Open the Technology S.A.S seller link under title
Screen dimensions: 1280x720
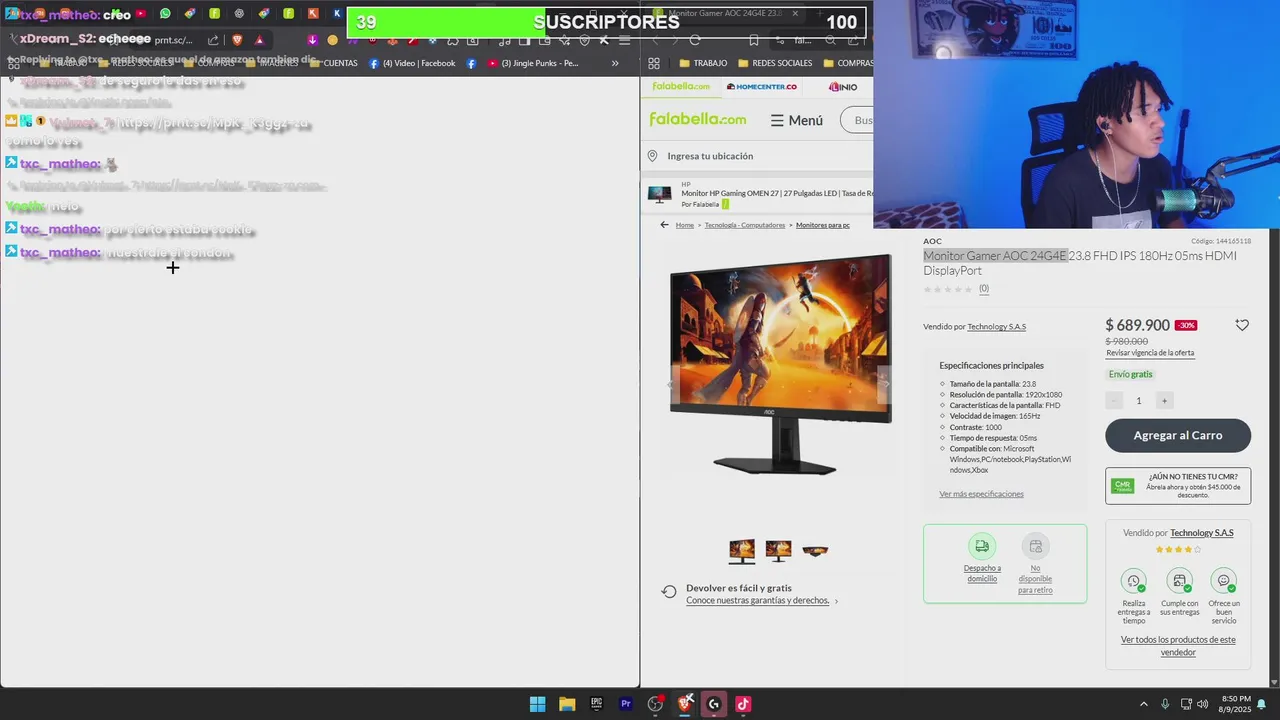996,327
